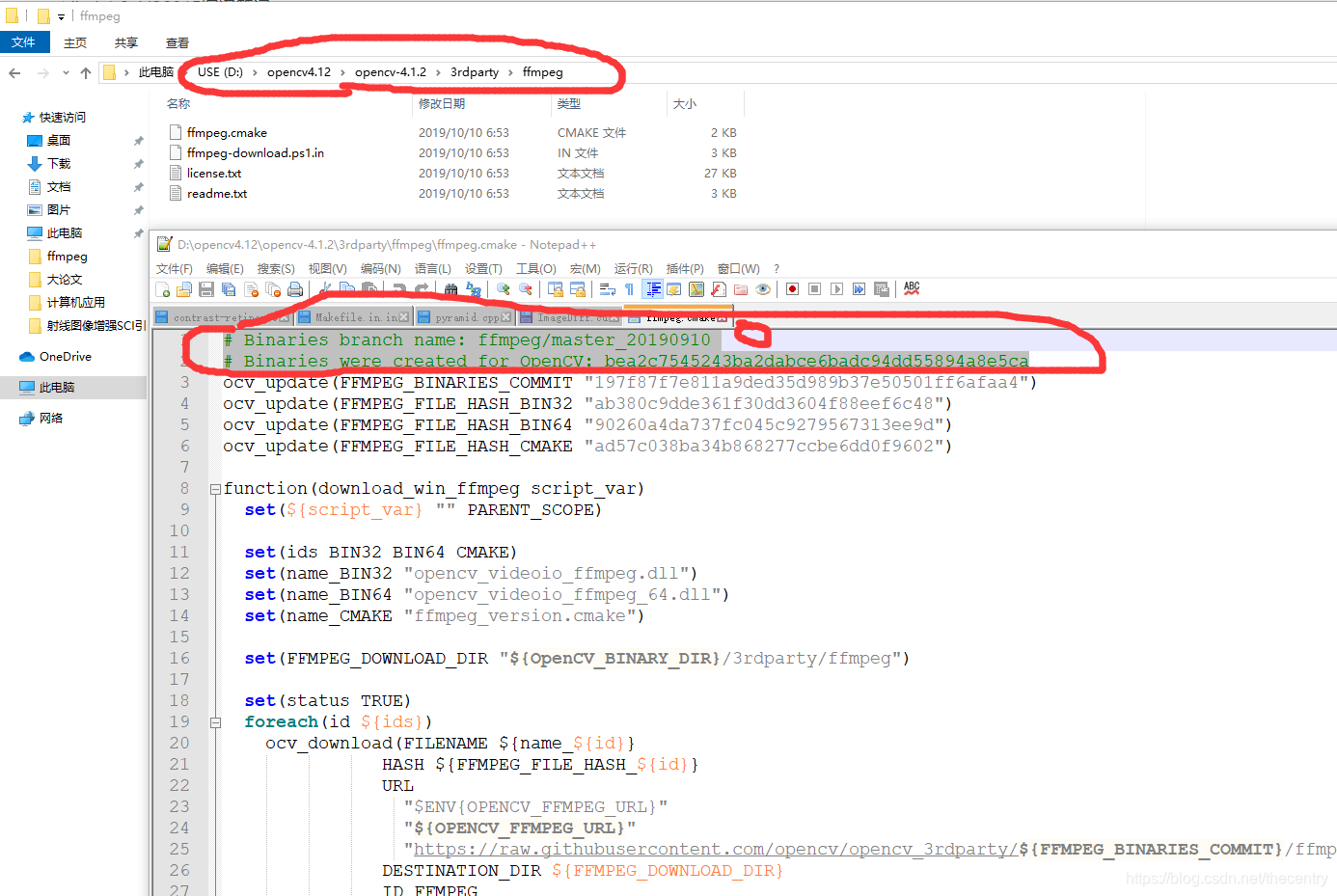This screenshot has height=896, width=1337.
Task: Toggle synchronize horizontal scrolling
Action: [x=578, y=289]
